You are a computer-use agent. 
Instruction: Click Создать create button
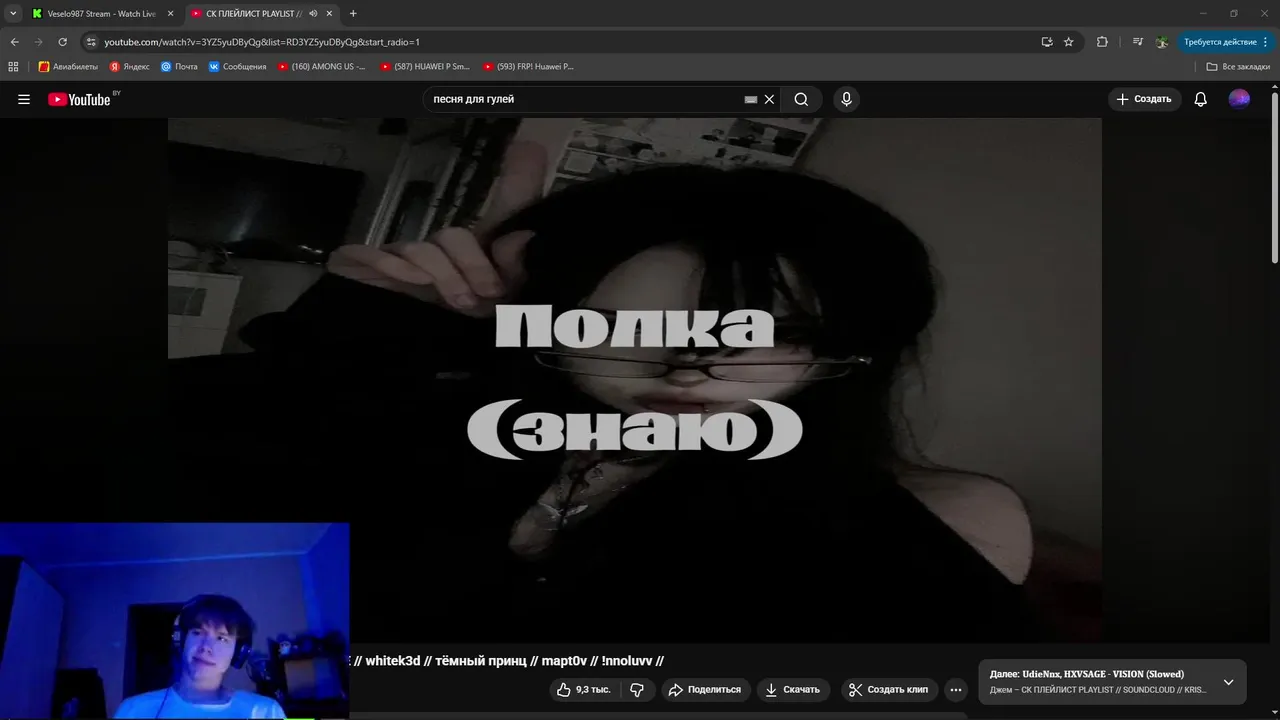click(x=1144, y=99)
